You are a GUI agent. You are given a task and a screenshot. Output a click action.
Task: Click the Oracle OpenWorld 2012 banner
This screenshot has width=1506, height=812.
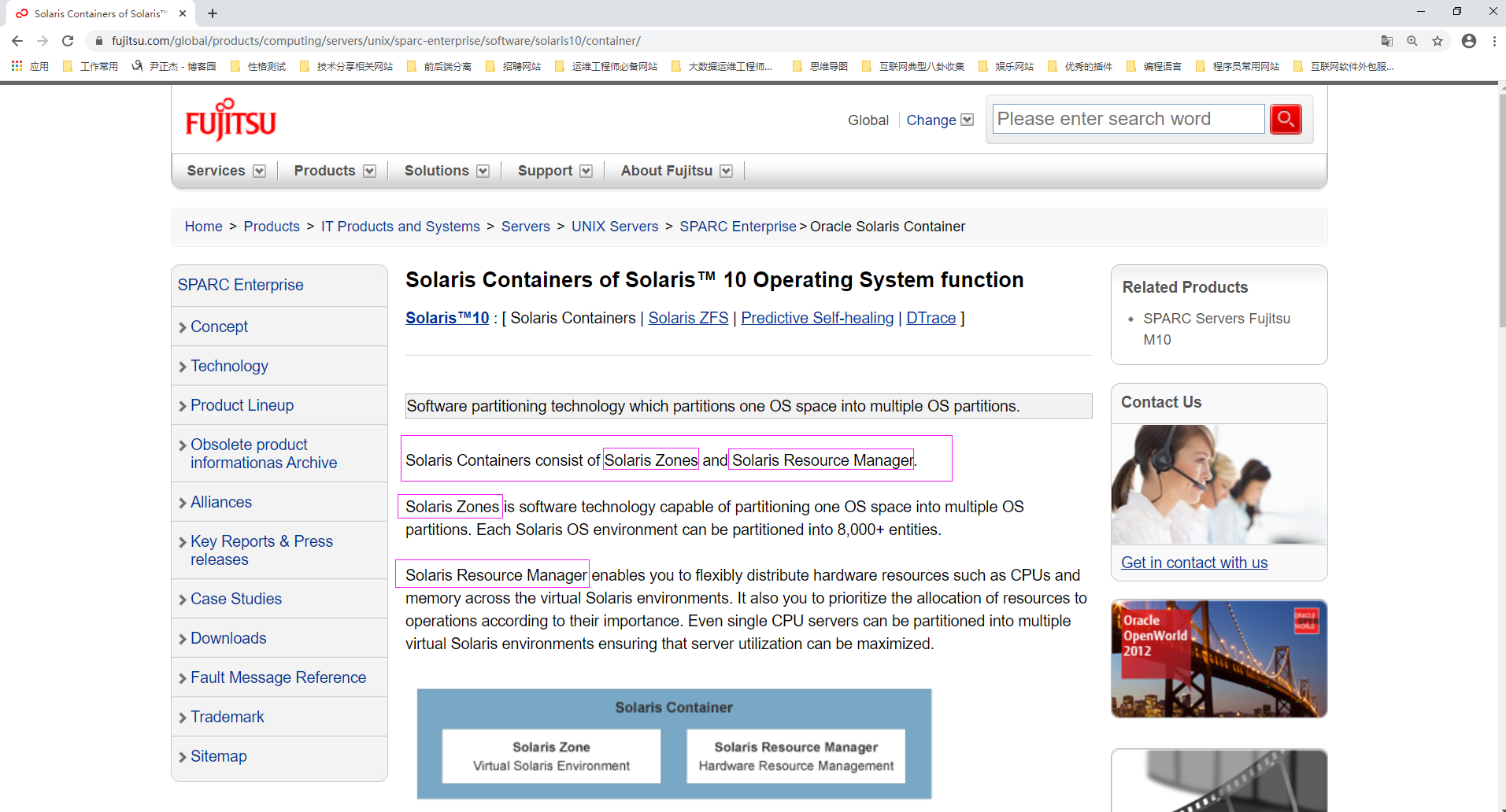coord(1219,659)
